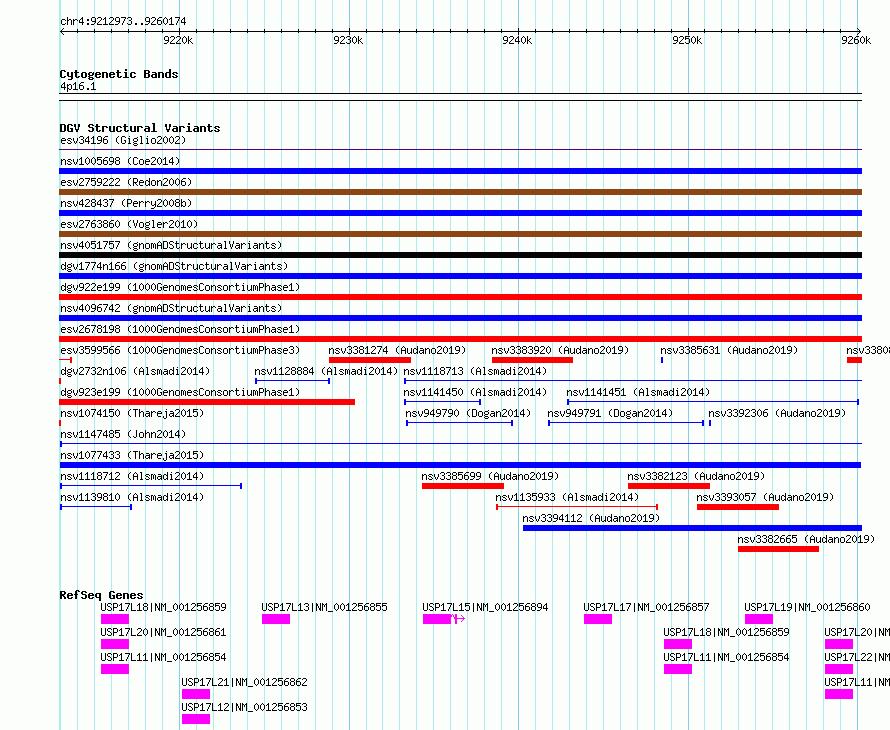Click the 'DGV Structural Variants' track title

click(x=140, y=128)
